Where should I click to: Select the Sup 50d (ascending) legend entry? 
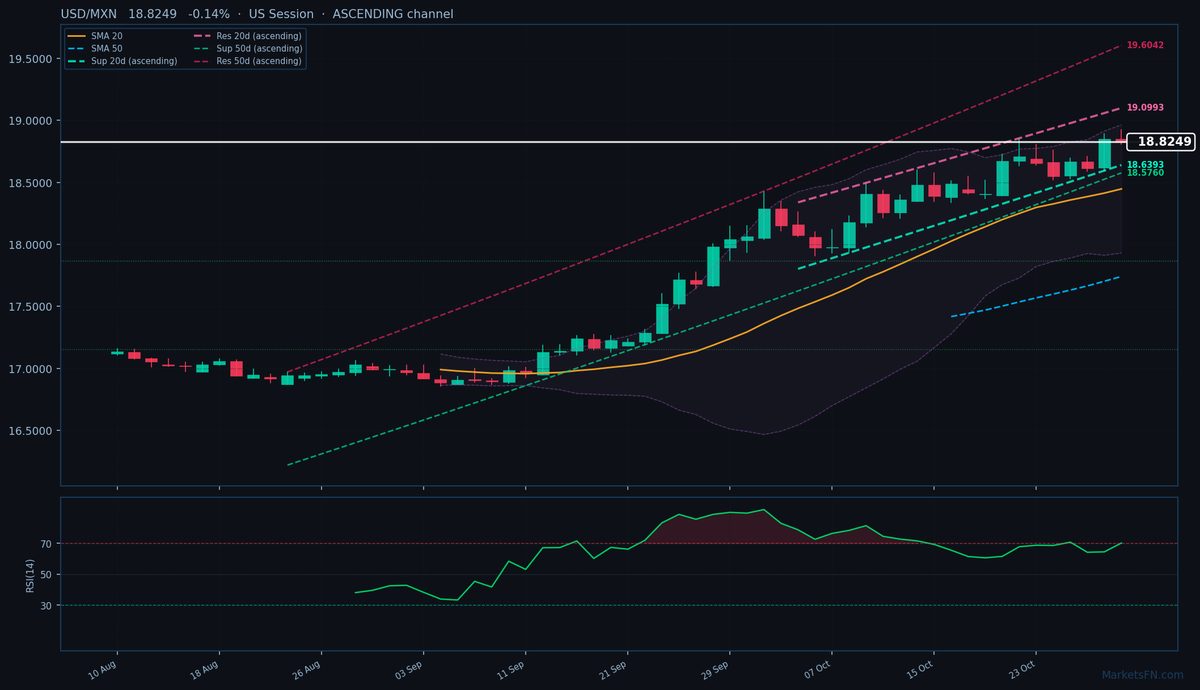coord(248,48)
